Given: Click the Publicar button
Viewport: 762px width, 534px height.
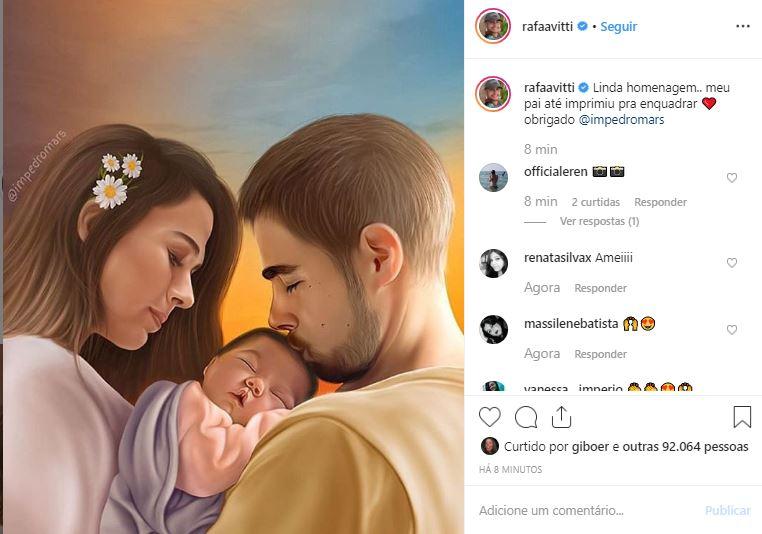Looking at the screenshot, I should pos(727,511).
